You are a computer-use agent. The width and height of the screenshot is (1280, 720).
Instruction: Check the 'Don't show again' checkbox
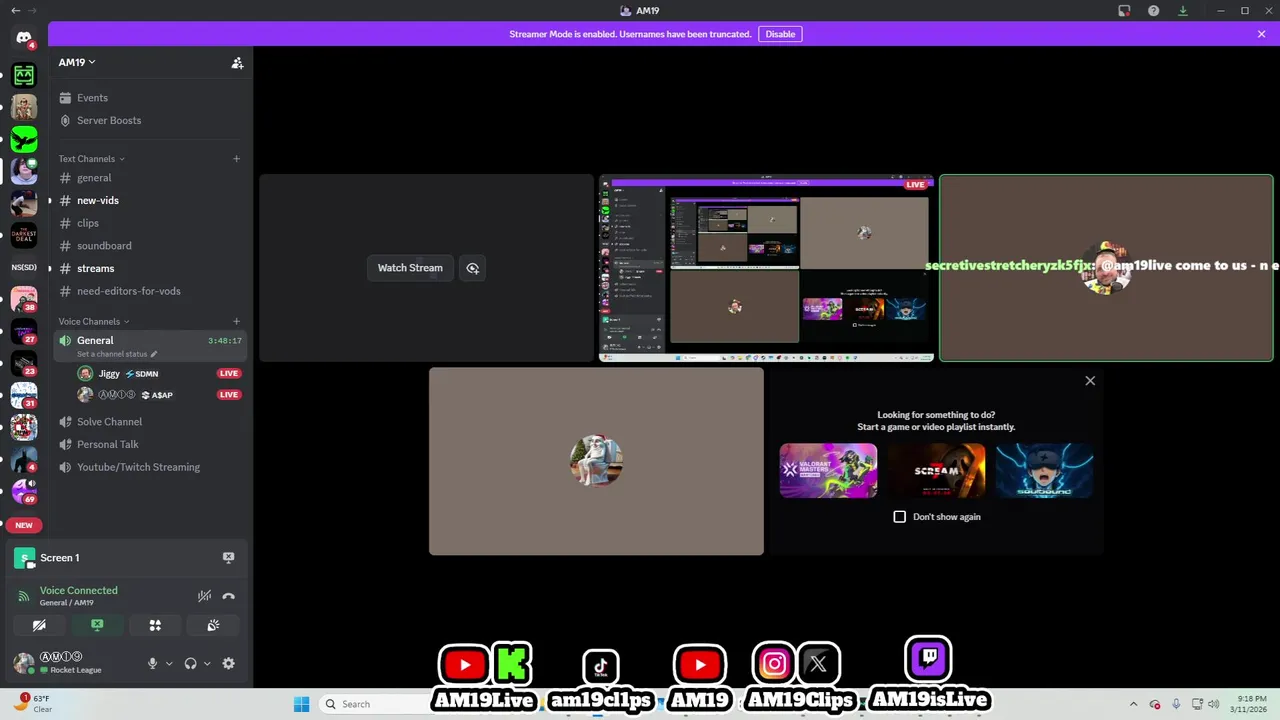(x=900, y=517)
